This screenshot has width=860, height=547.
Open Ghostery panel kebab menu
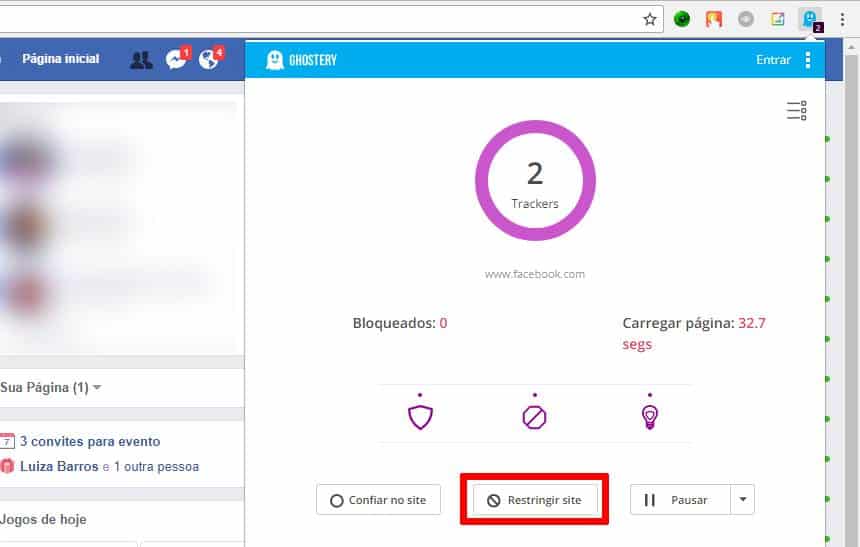[x=808, y=60]
